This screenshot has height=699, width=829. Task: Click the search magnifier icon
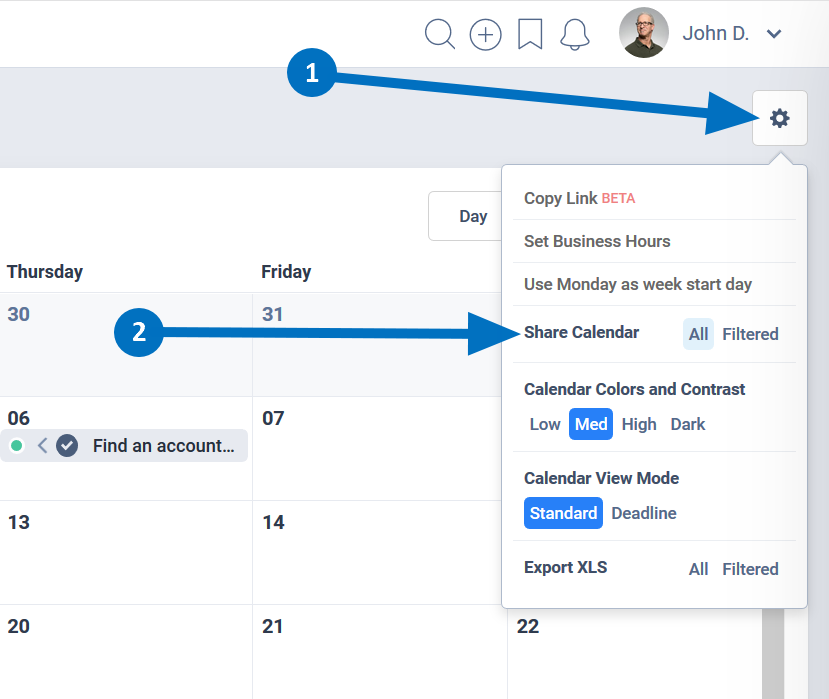pyautogui.click(x=440, y=34)
